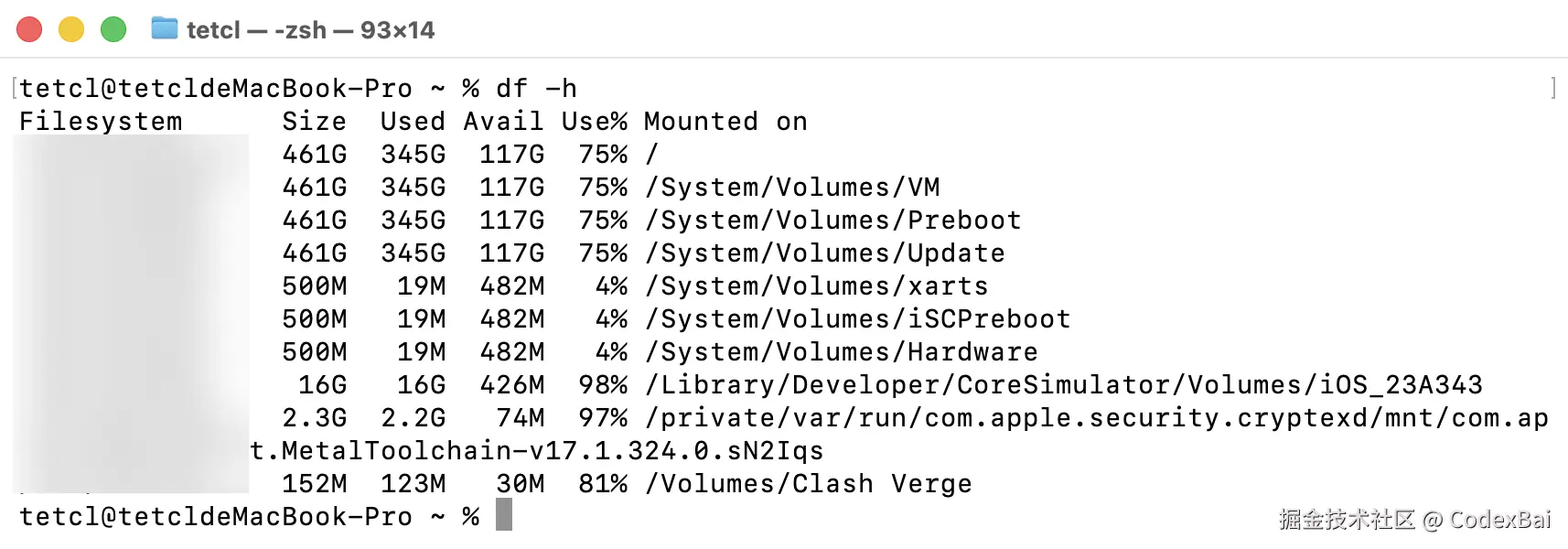
Task: Click the "Mounted on" column header
Action: pos(725,122)
